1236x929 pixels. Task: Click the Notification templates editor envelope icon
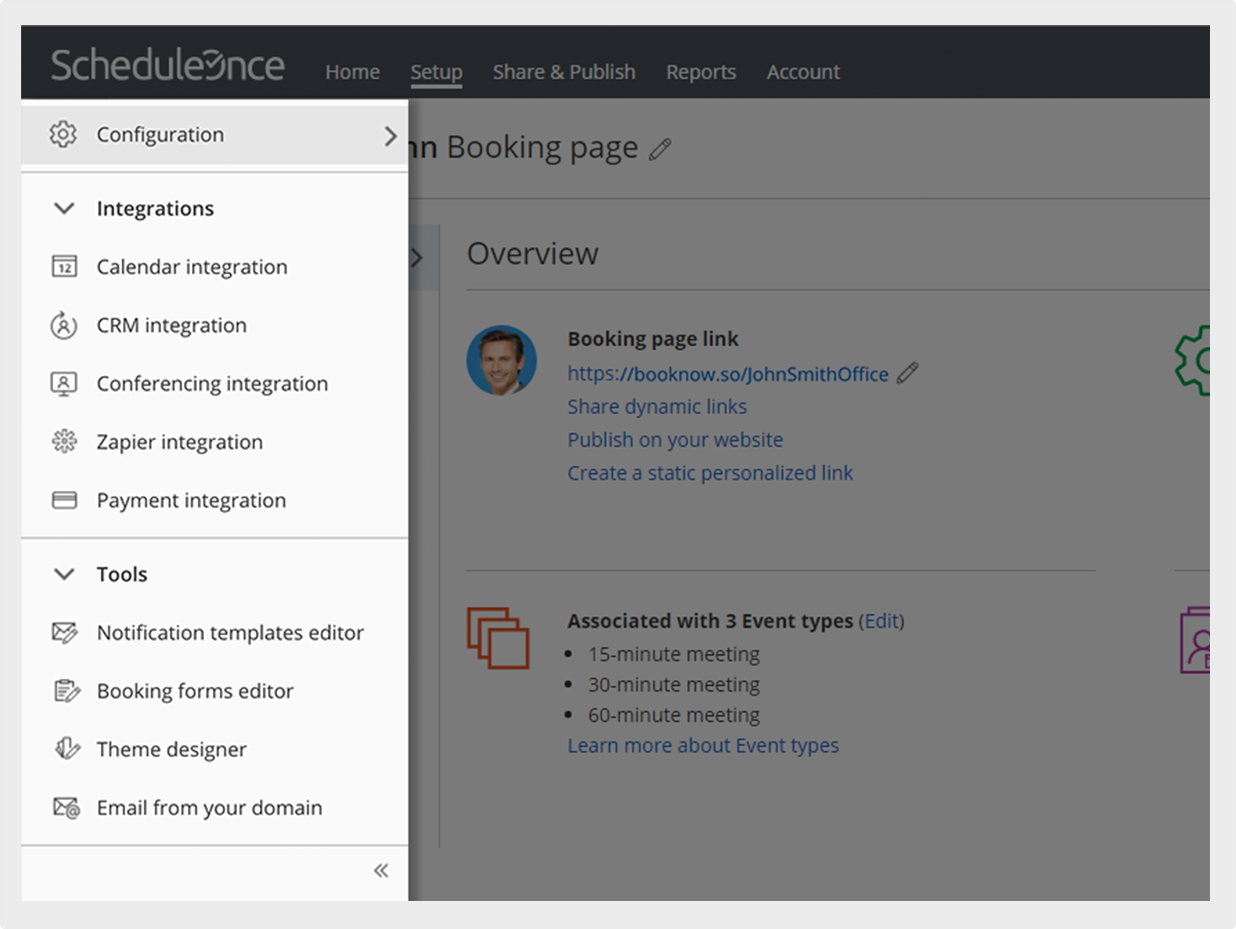click(65, 633)
